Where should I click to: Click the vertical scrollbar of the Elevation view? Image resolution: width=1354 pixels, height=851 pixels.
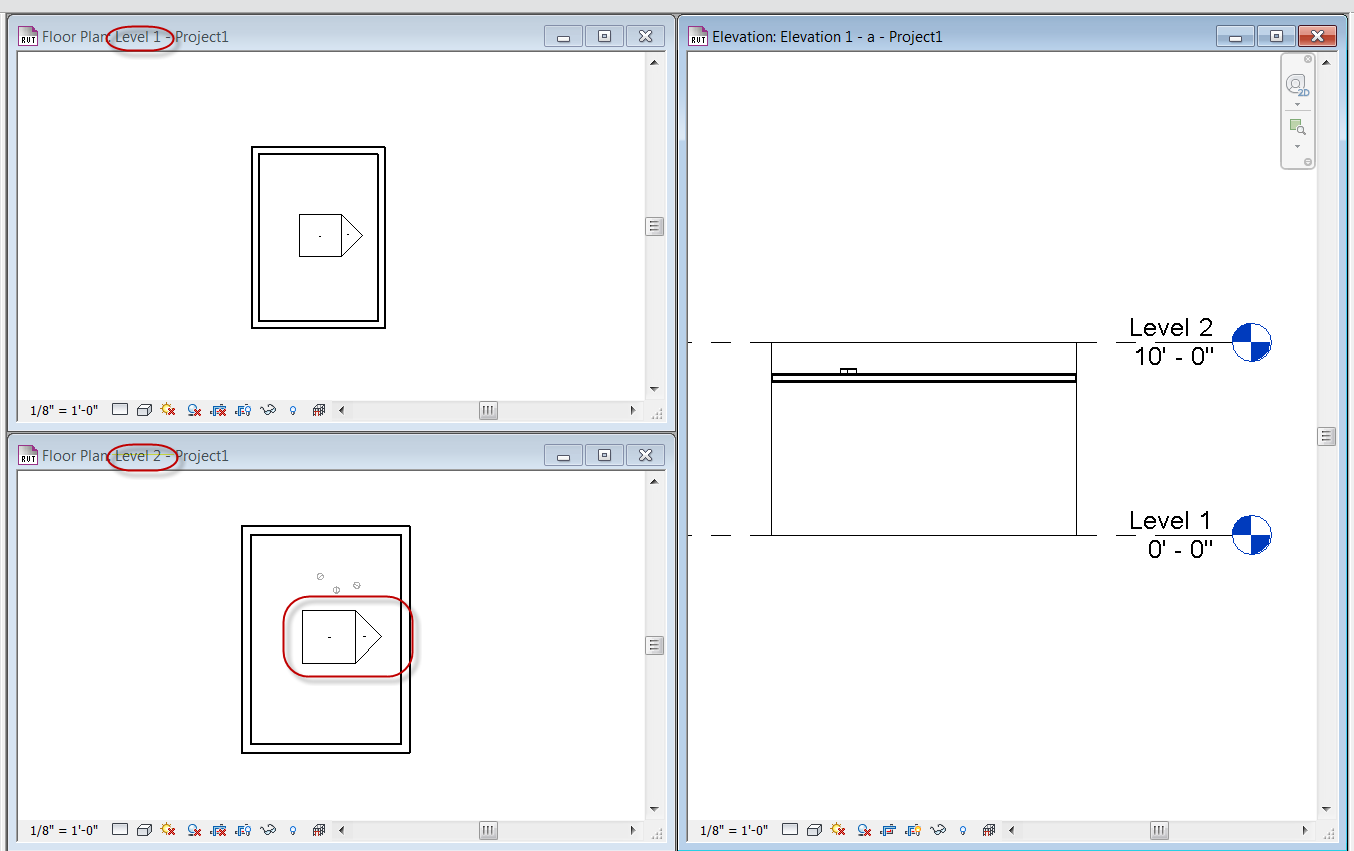[x=1327, y=436]
